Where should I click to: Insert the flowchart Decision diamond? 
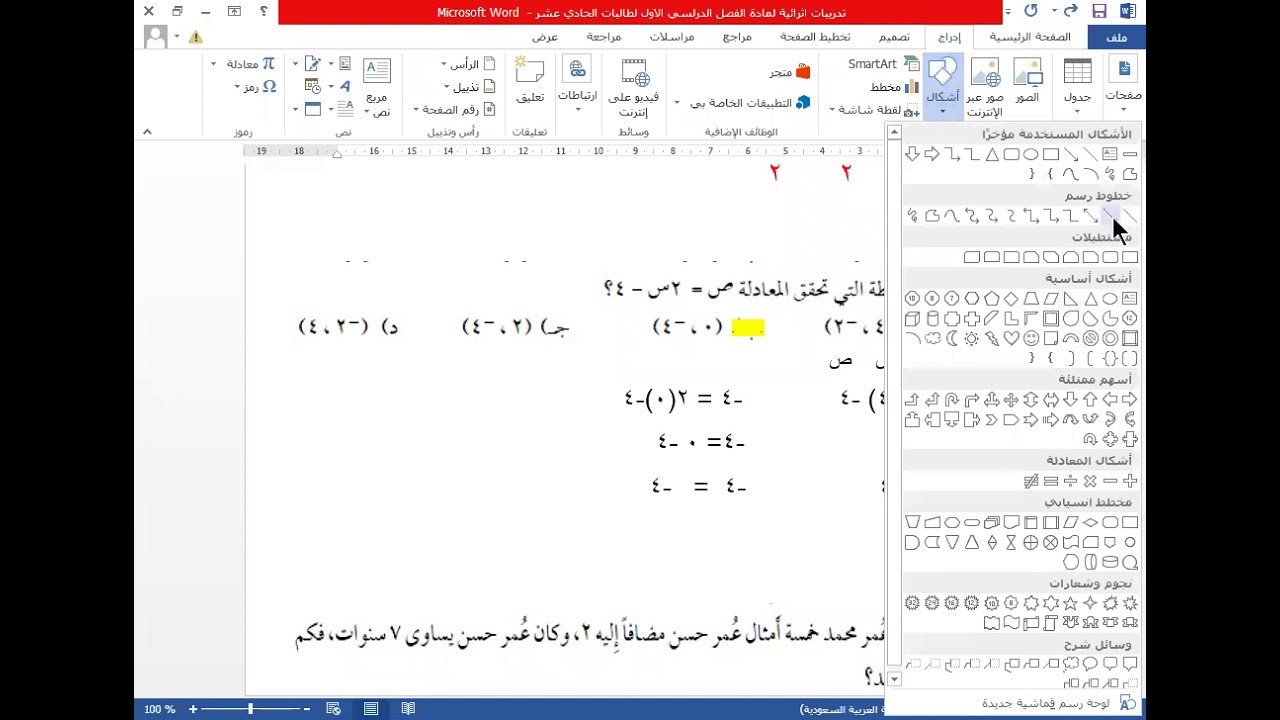point(1090,522)
